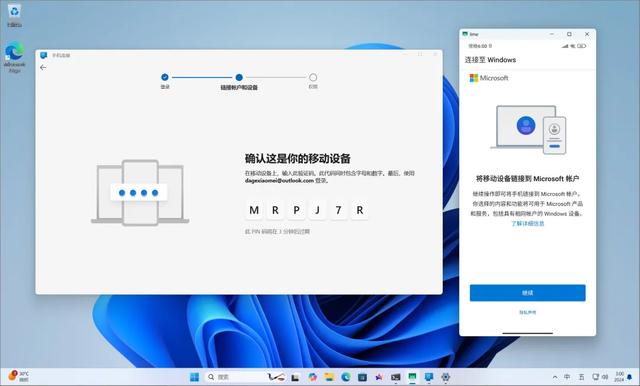
Task: Switch to Phone Link in the taskbar
Action: pos(429,377)
